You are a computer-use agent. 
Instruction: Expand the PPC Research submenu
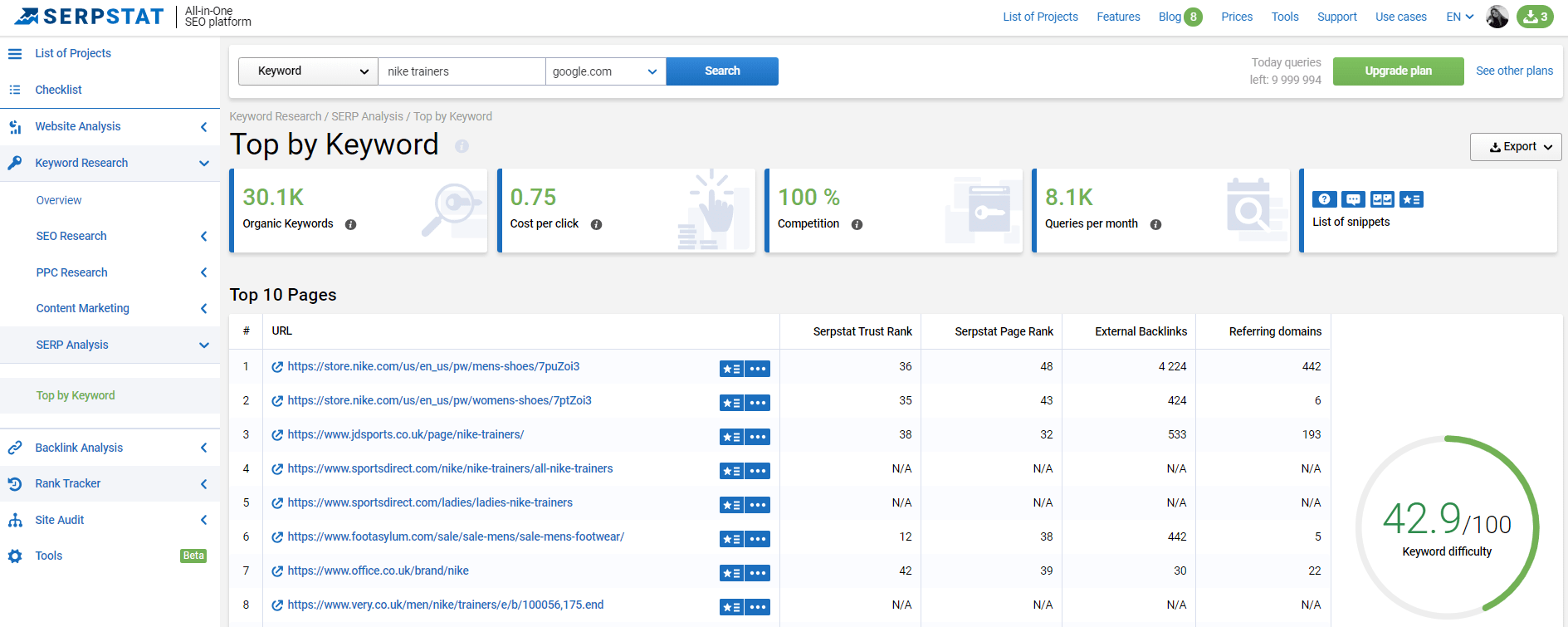pos(203,272)
